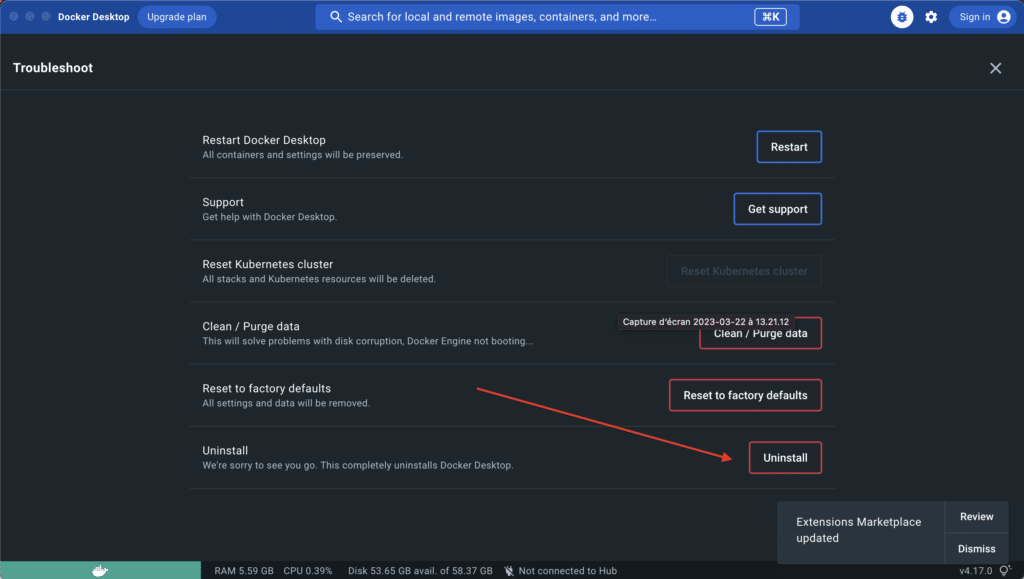Click the 'All settings and data will be removed.' text
The height and width of the screenshot is (579, 1024).
click(x=286, y=403)
